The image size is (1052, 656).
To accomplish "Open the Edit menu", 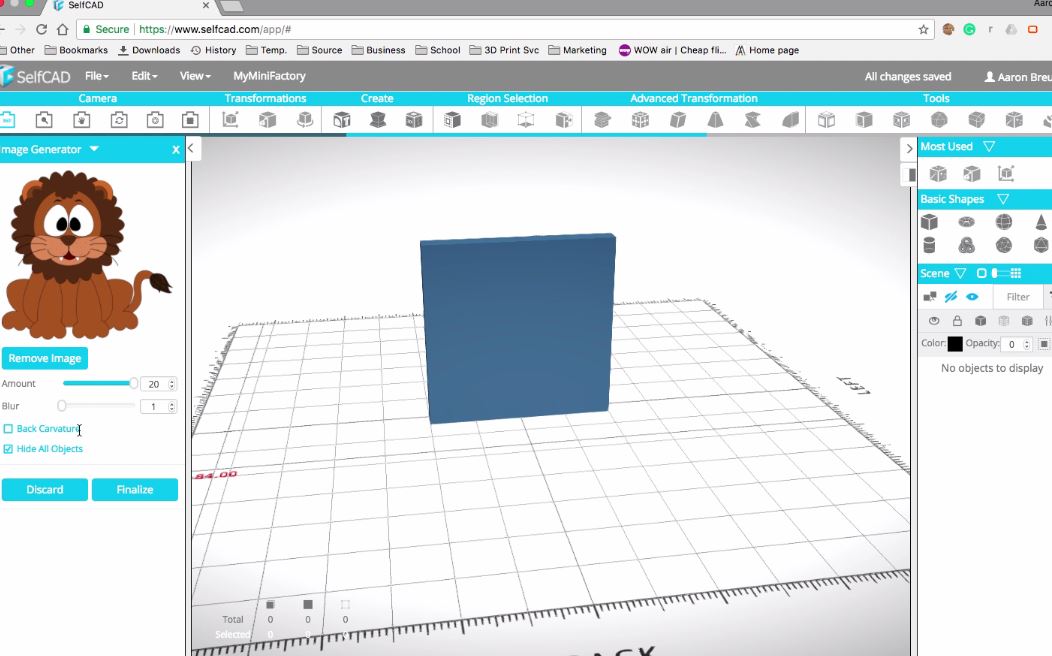I will pyautogui.click(x=144, y=76).
